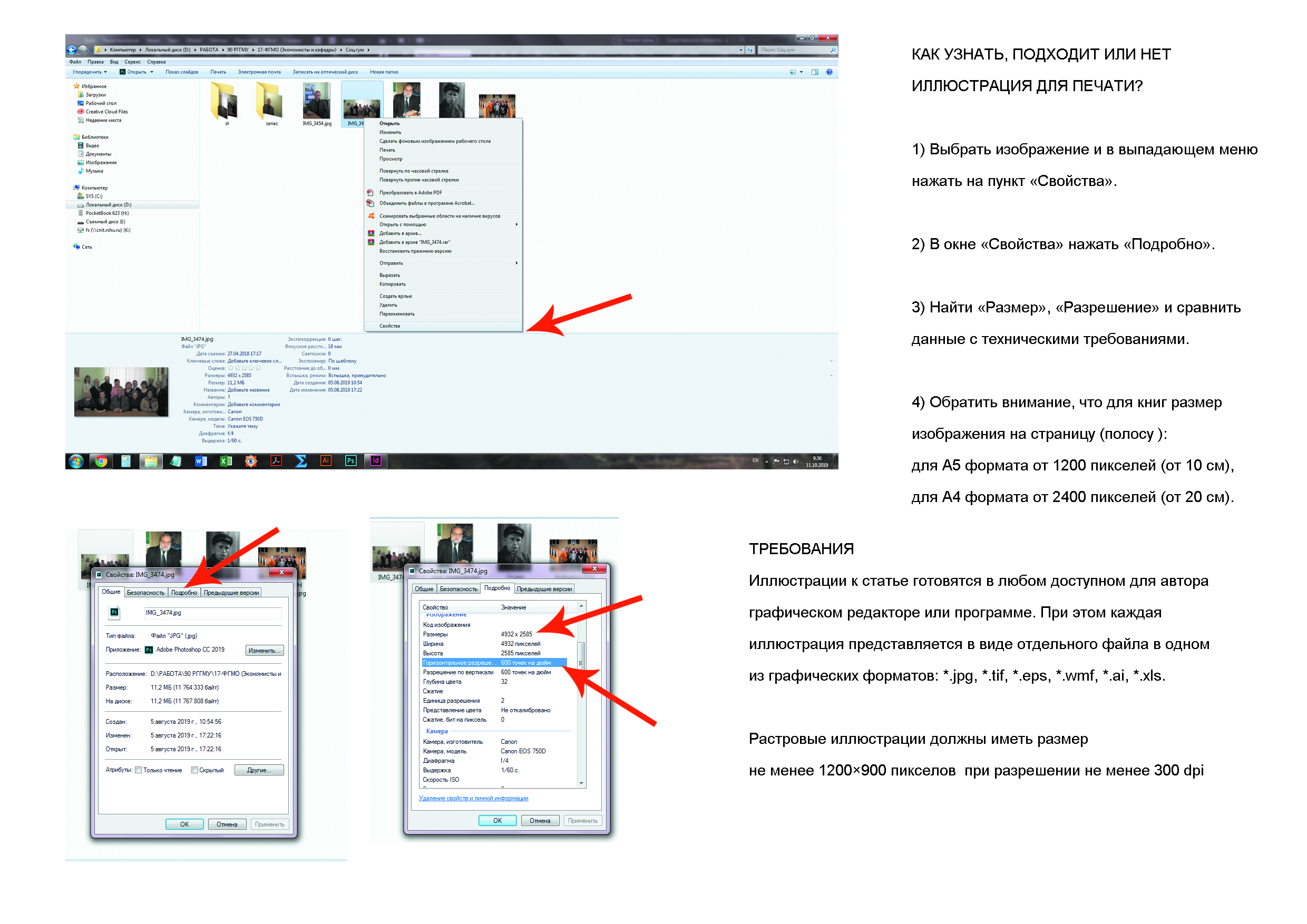
Task: Expand the address bar history dropdown
Action: 740,50
